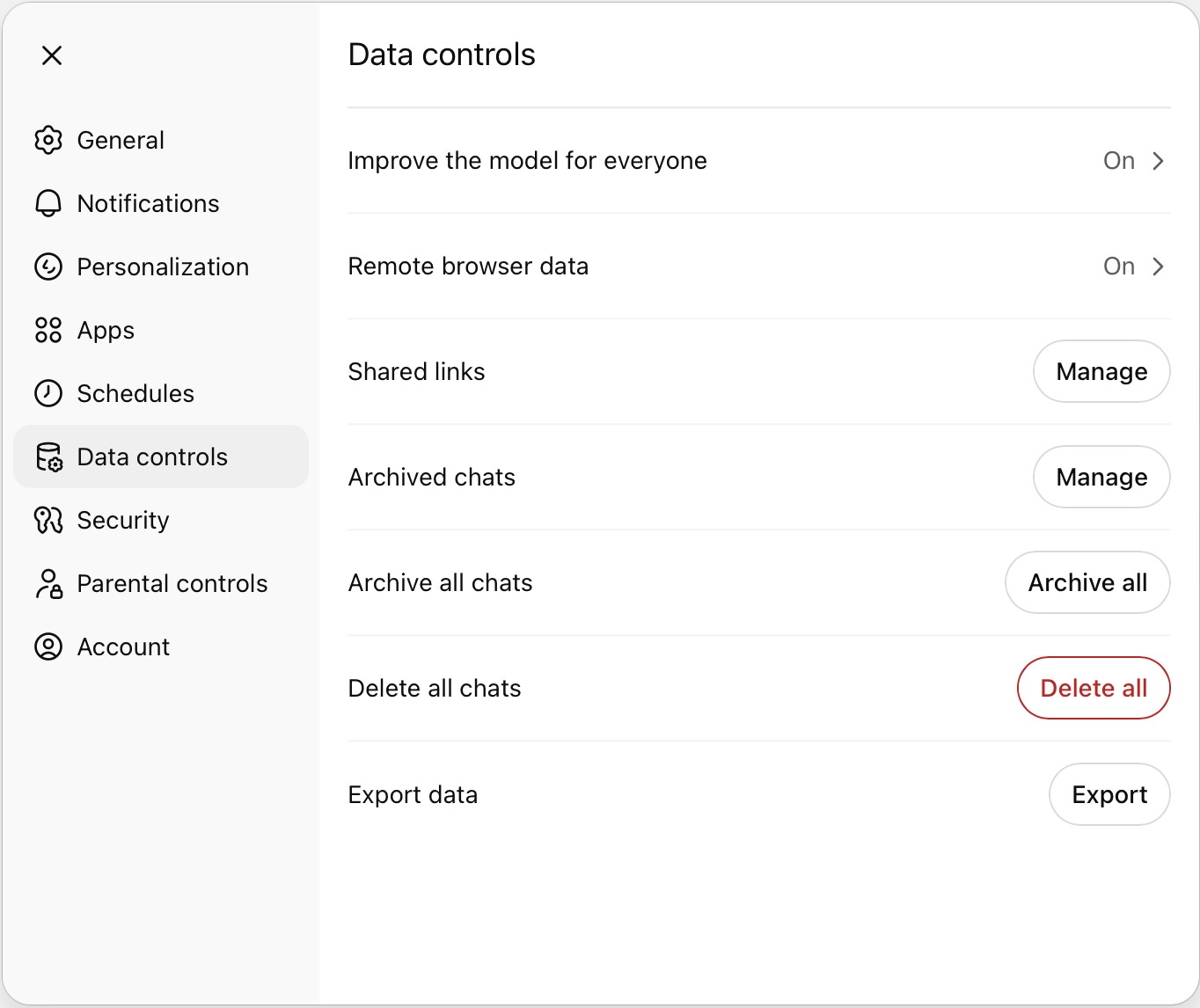Toggle Improve the model On status
Screen dimensions: 1200x1008
1119,161
